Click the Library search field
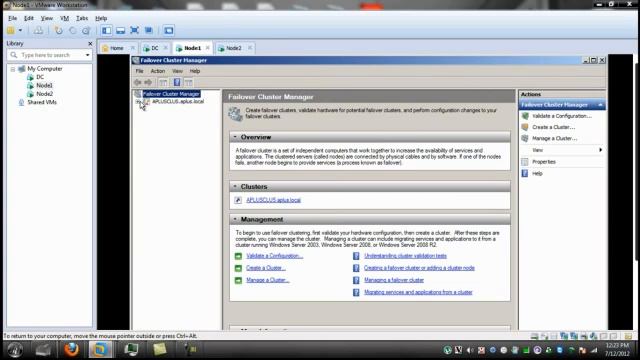Screen dimensions: 640x360 tap(49, 55)
